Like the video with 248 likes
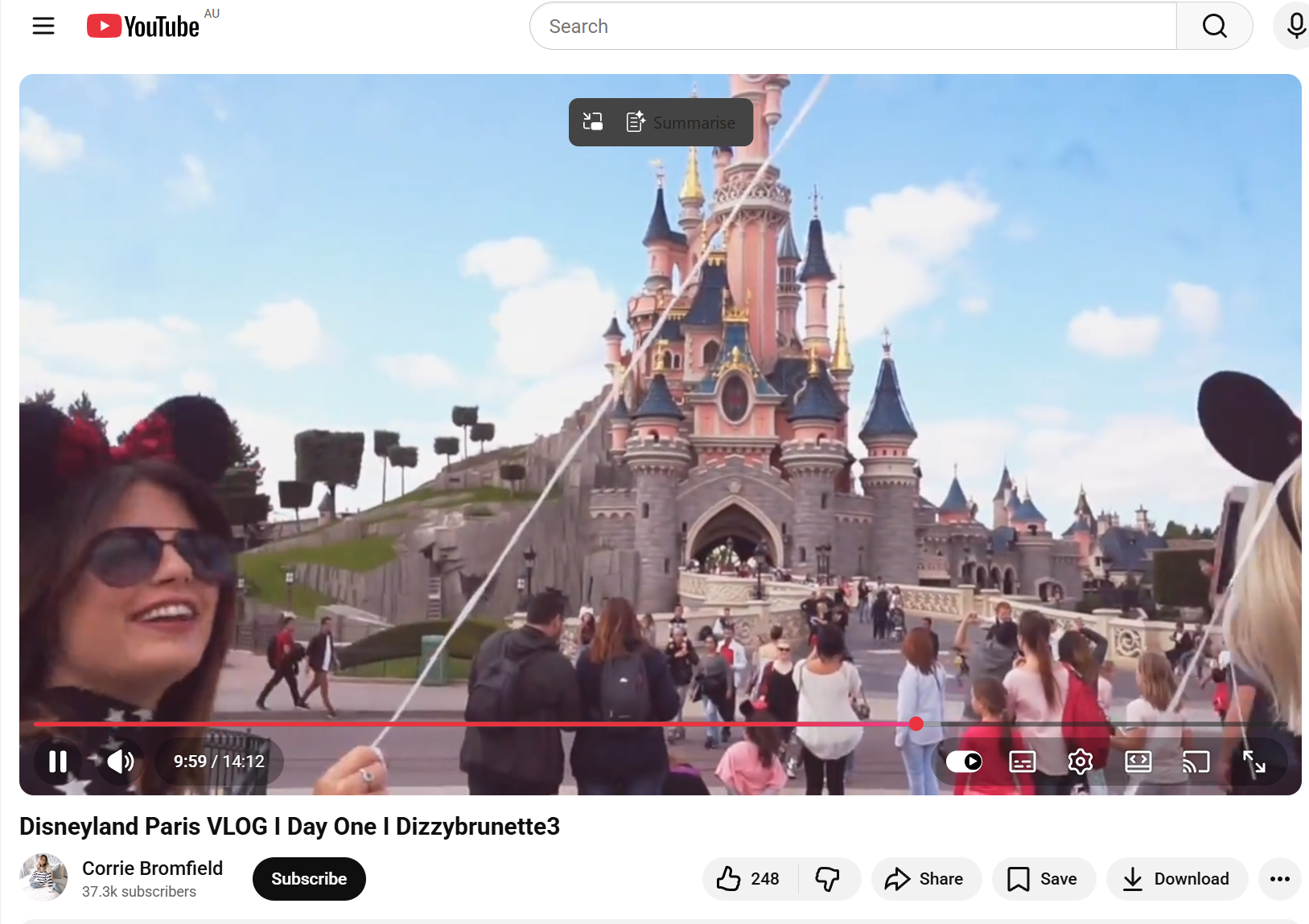The width and height of the screenshot is (1309, 924). [750, 879]
